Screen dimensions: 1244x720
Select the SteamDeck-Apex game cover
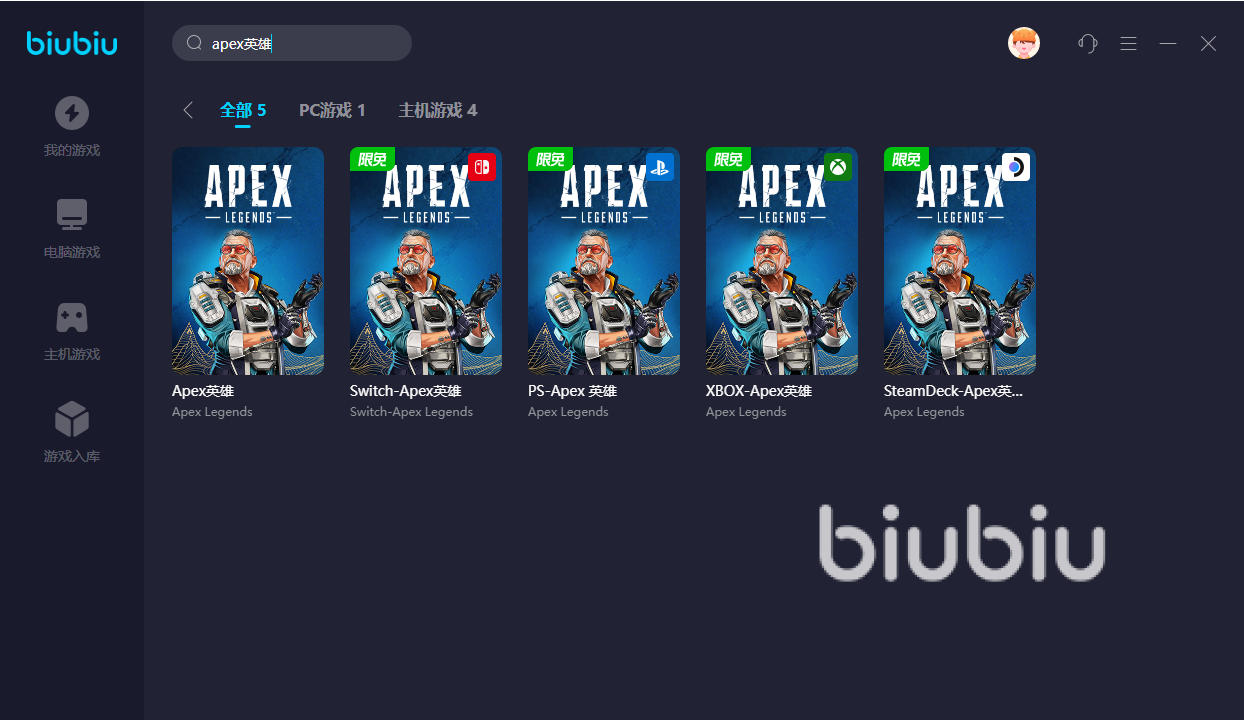960,261
